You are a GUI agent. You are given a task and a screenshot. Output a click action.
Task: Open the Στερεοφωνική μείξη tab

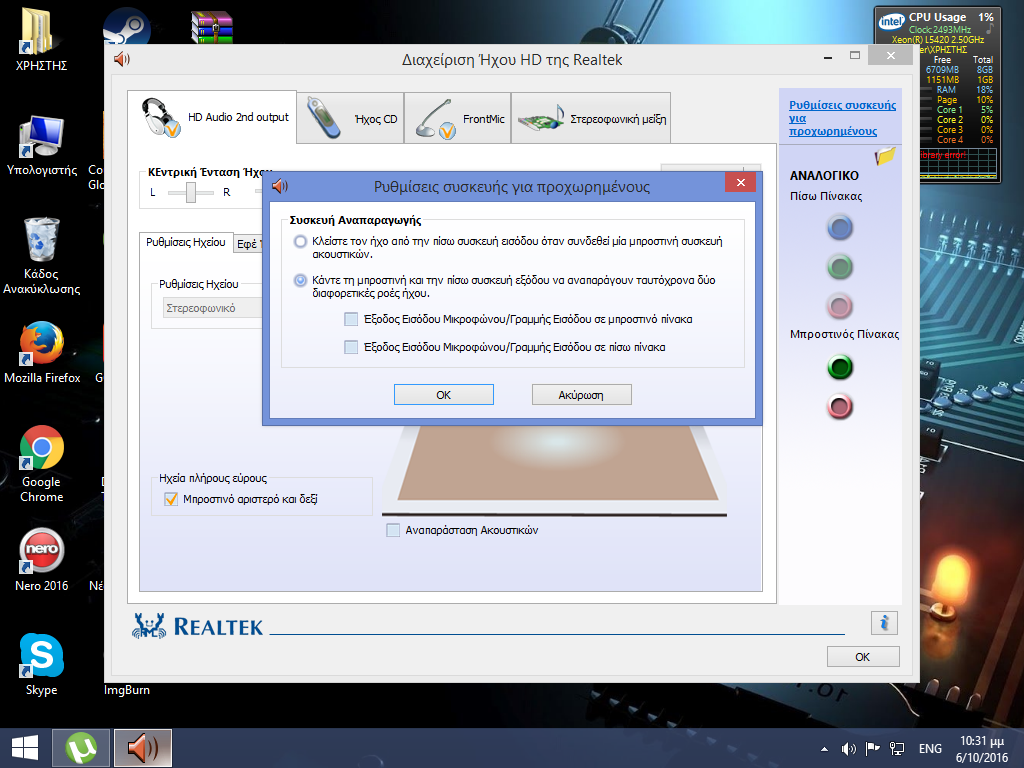point(591,118)
